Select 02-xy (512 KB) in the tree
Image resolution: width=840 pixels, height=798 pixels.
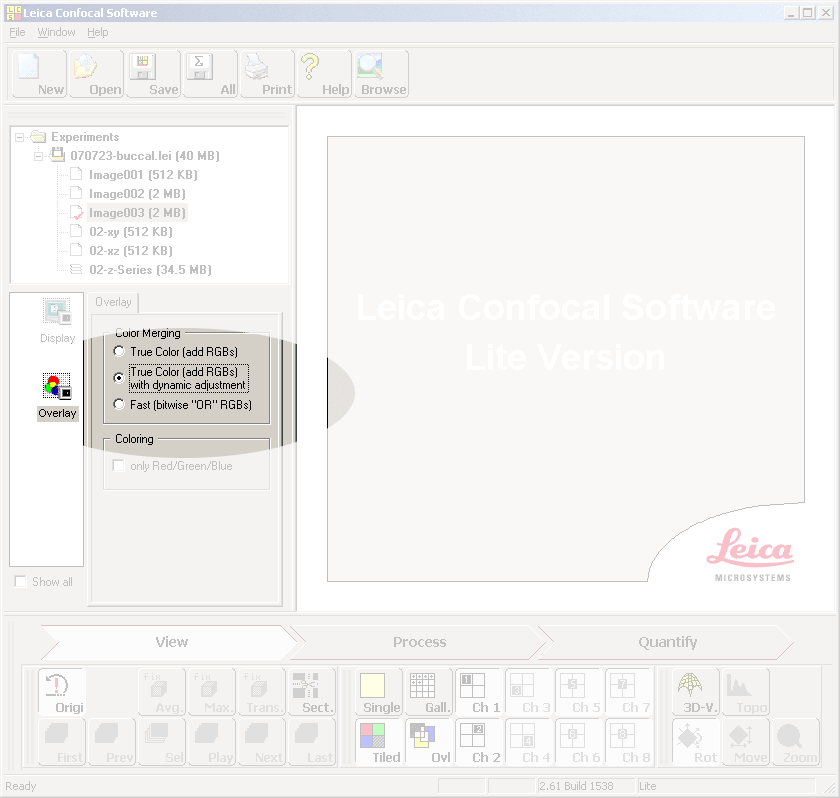coord(131,231)
